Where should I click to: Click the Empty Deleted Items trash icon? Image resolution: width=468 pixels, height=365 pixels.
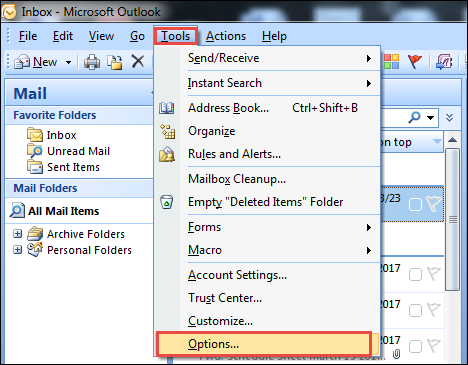167,202
